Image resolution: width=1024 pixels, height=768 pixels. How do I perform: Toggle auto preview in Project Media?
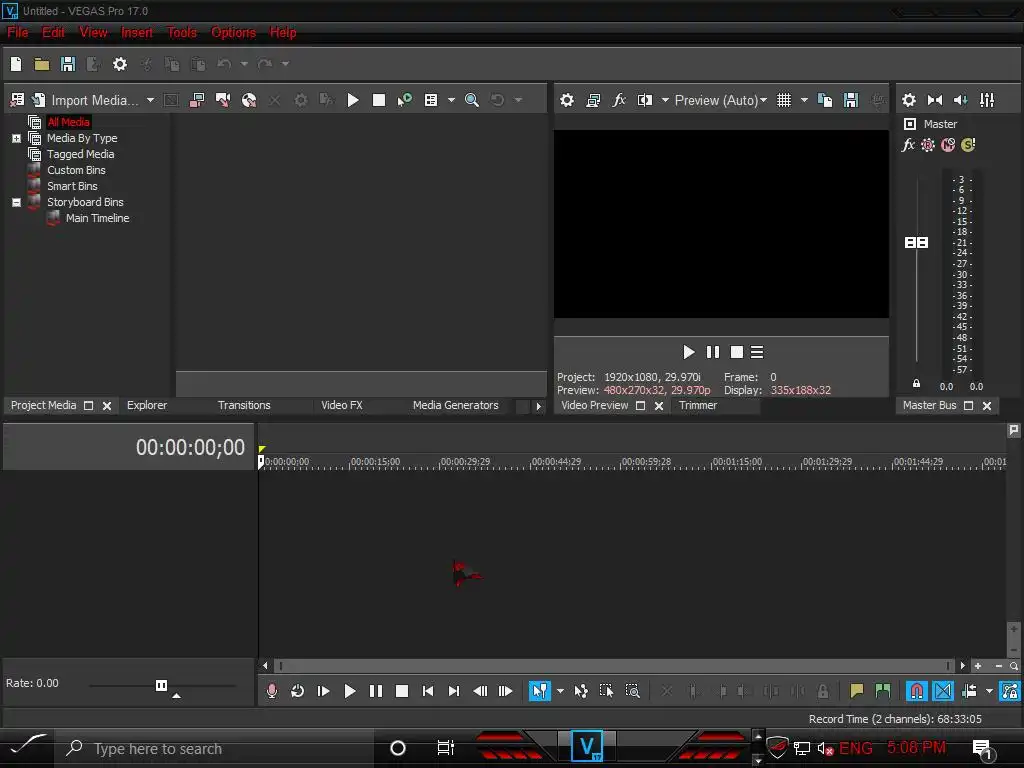tap(404, 100)
